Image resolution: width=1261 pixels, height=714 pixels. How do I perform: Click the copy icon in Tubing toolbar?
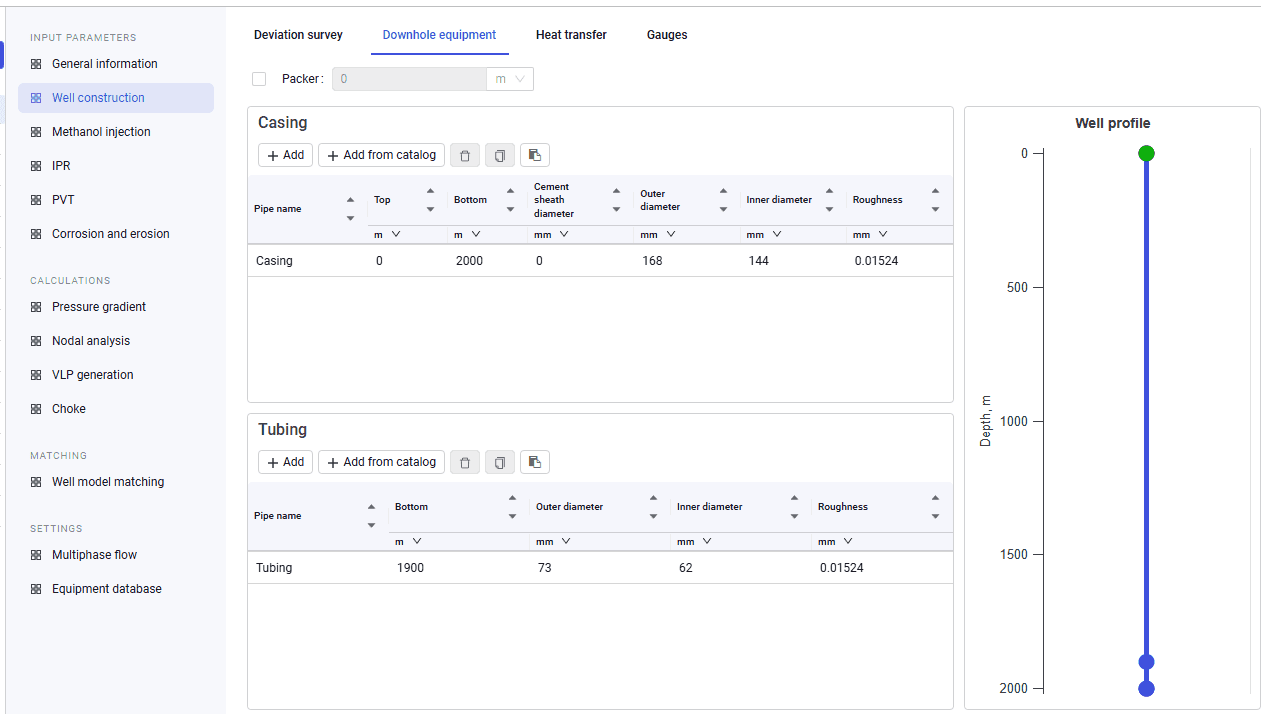pos(500,462)
